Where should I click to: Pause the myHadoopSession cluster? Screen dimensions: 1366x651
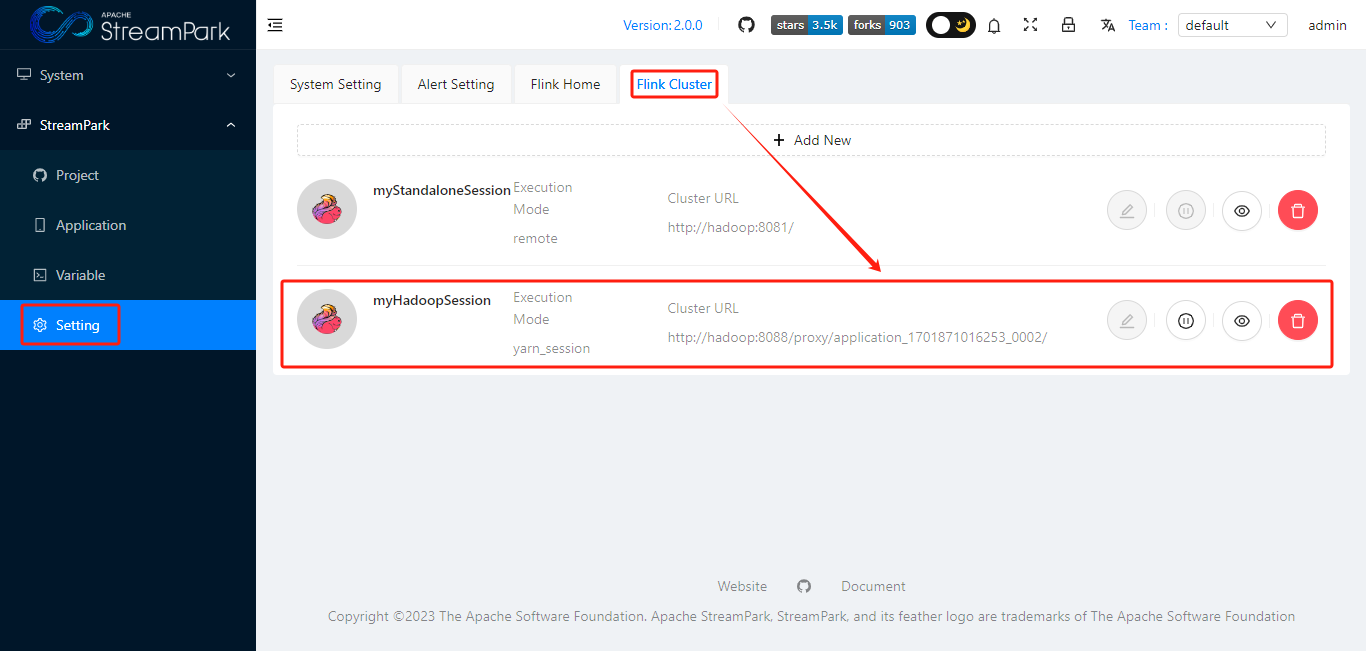1185,320
